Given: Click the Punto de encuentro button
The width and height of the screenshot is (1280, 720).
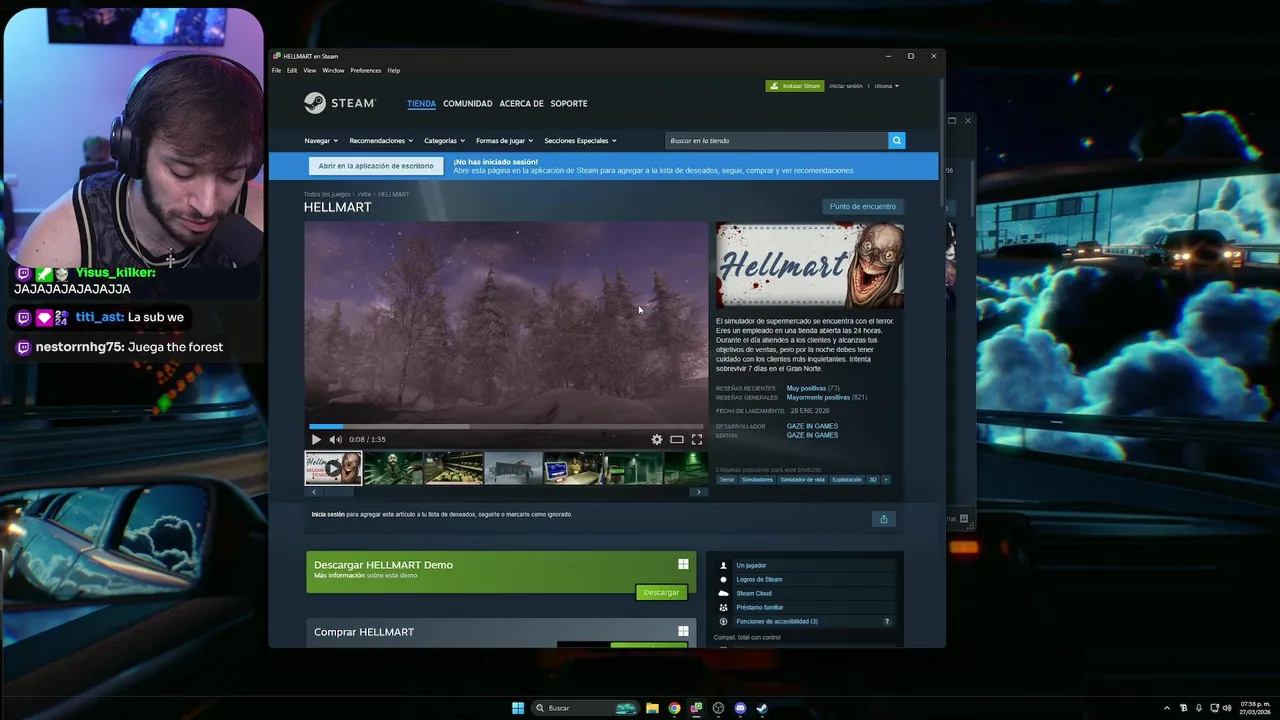Looking at the screenshot, I should click(x=862, y=206).
